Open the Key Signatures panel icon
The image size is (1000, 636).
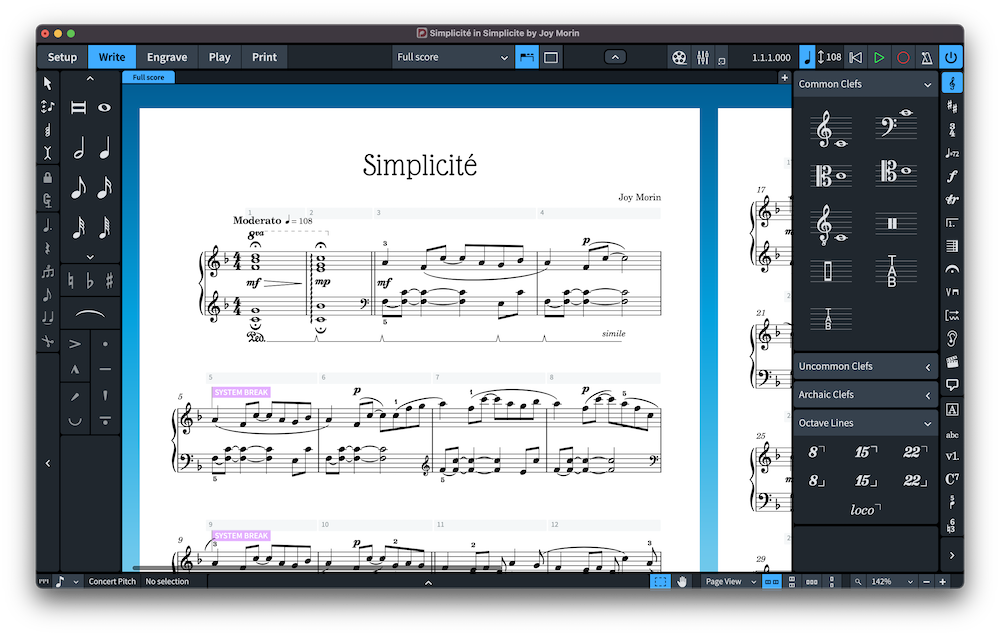tap(952, 106)
